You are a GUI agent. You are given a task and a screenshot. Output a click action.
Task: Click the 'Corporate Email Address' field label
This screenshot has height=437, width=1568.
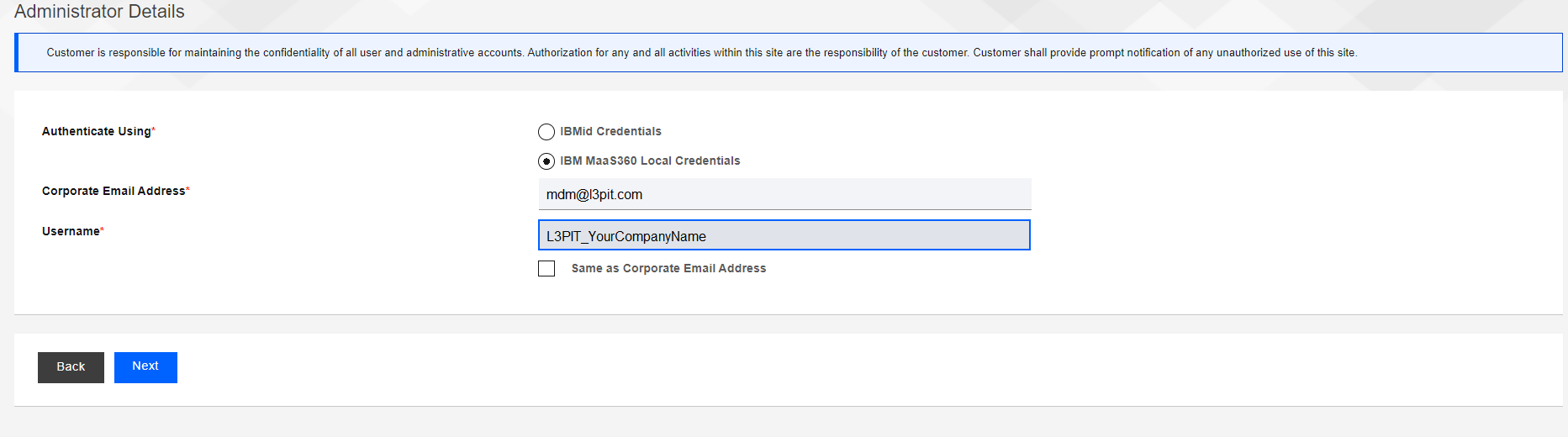click(114, 191)
